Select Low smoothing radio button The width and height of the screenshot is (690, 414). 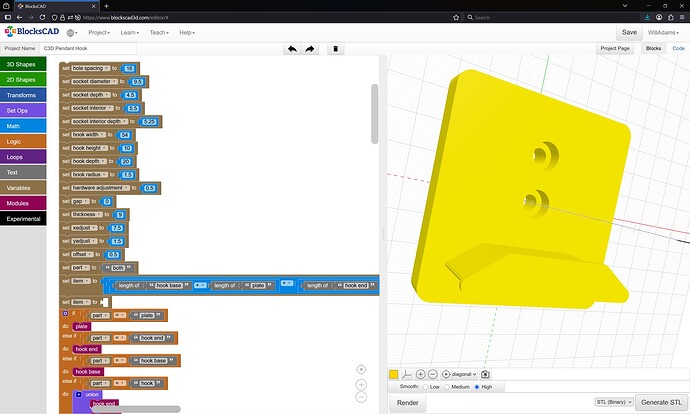coord(426,386)
